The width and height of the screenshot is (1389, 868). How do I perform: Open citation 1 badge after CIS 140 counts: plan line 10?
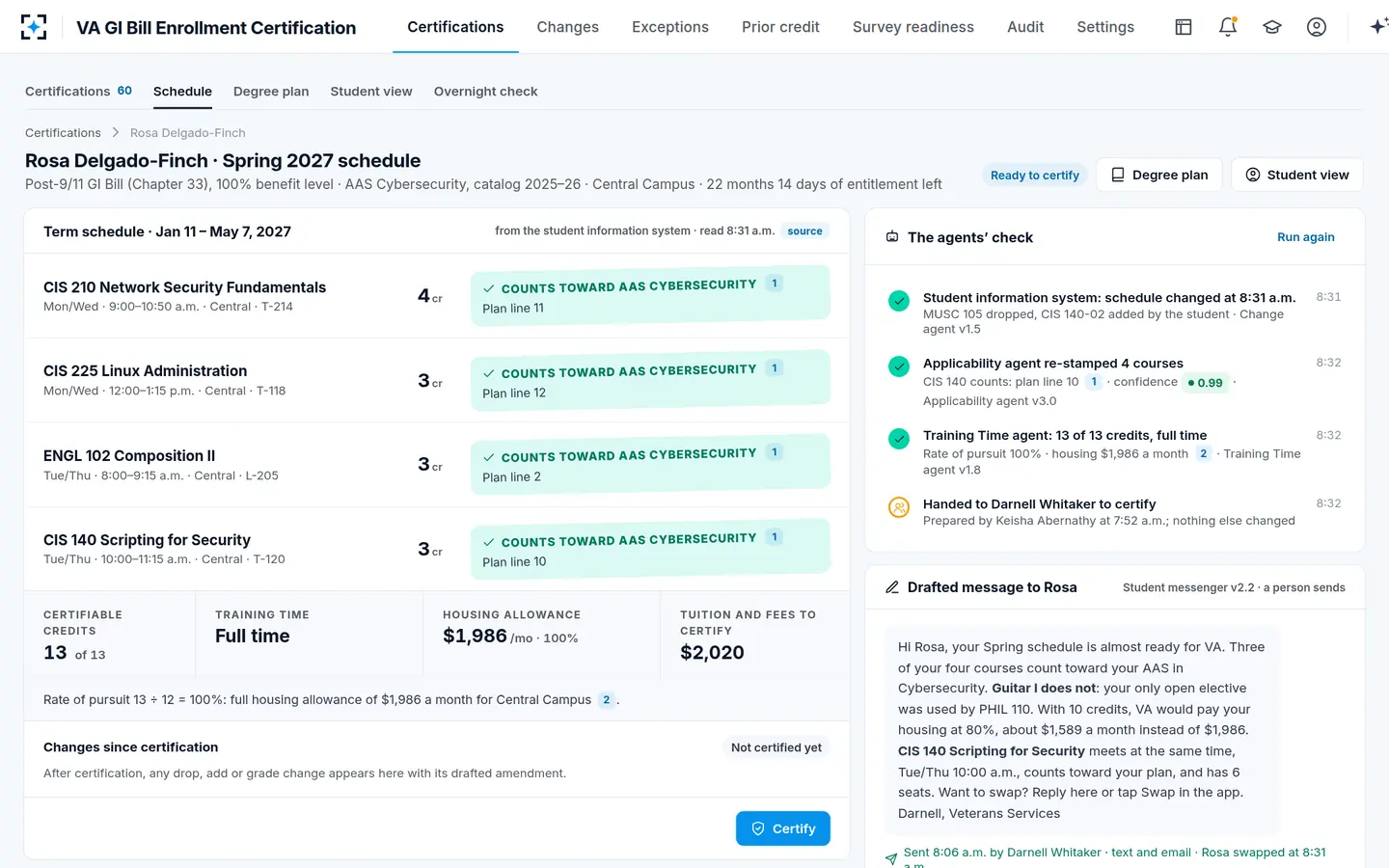point(1094,382)
